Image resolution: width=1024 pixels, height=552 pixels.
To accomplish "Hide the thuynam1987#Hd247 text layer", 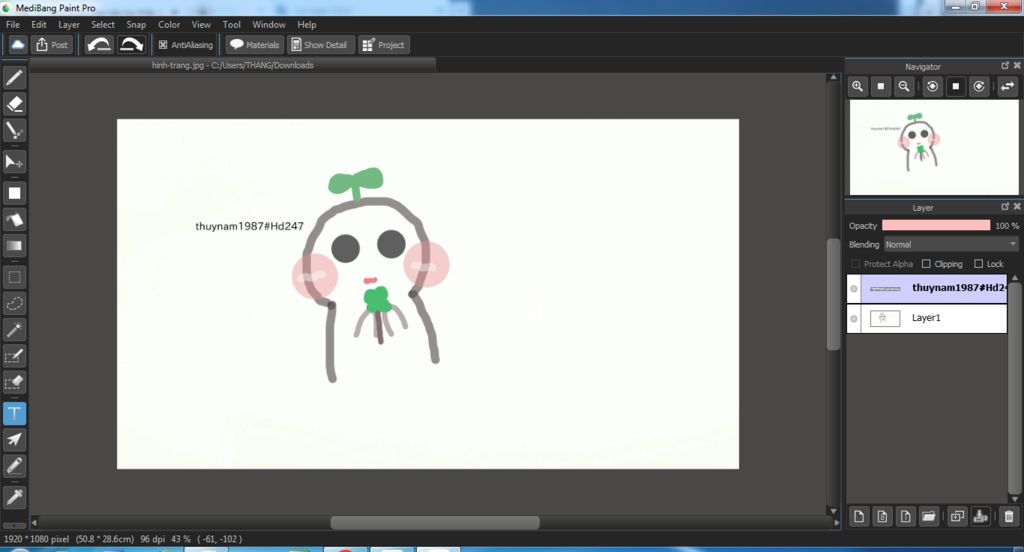I will (854, 289).
